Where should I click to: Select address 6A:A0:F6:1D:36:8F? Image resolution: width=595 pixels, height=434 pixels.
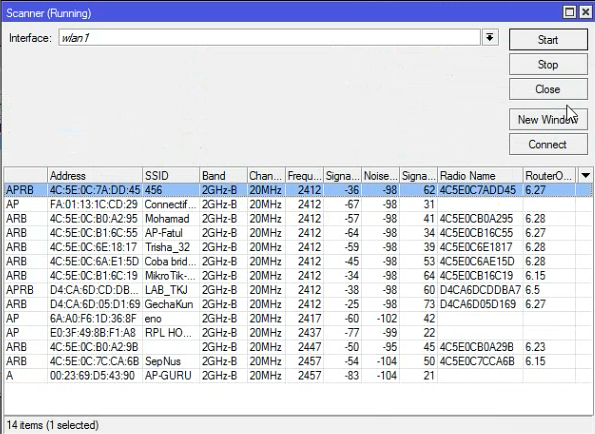(x=93, y=318)
